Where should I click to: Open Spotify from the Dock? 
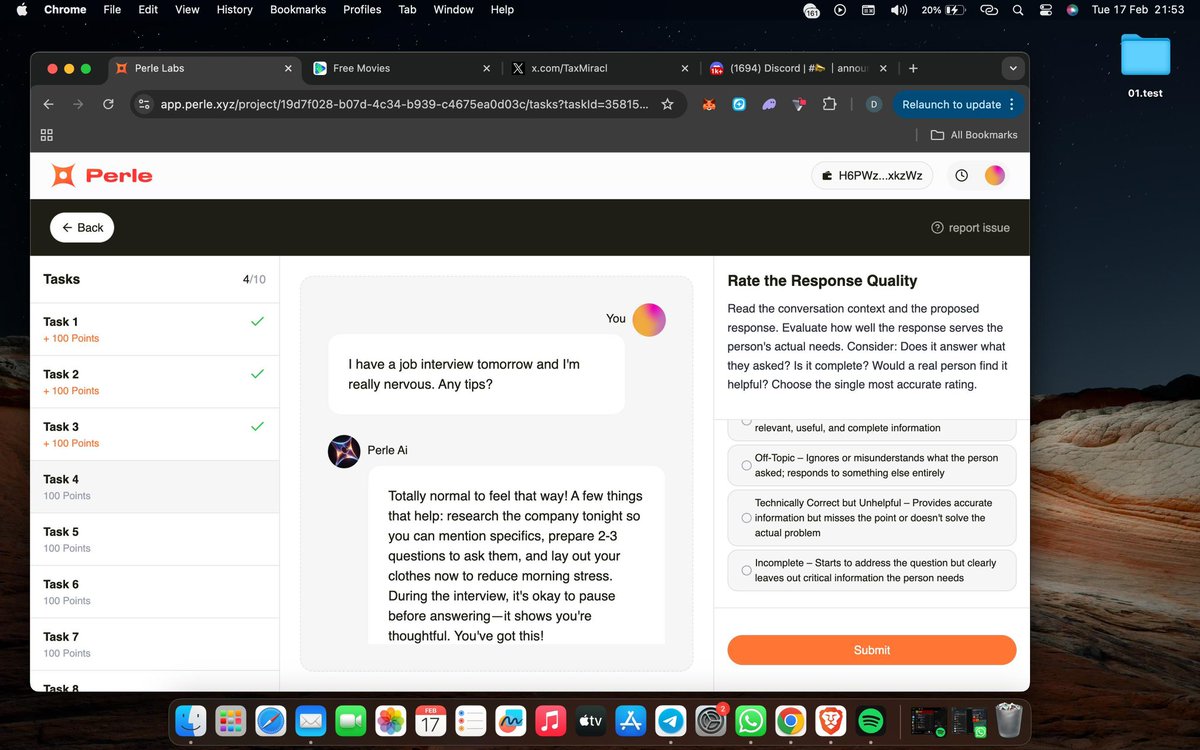click(871, 721)
